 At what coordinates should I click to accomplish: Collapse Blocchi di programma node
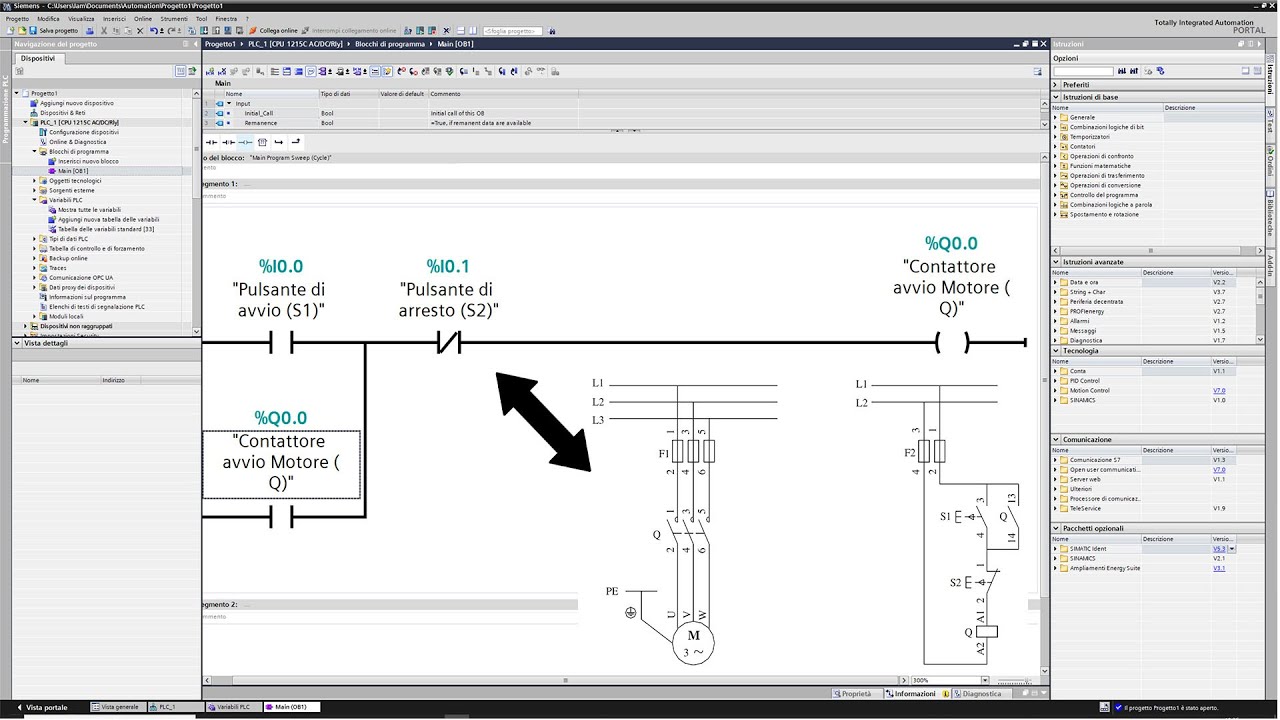34,152
